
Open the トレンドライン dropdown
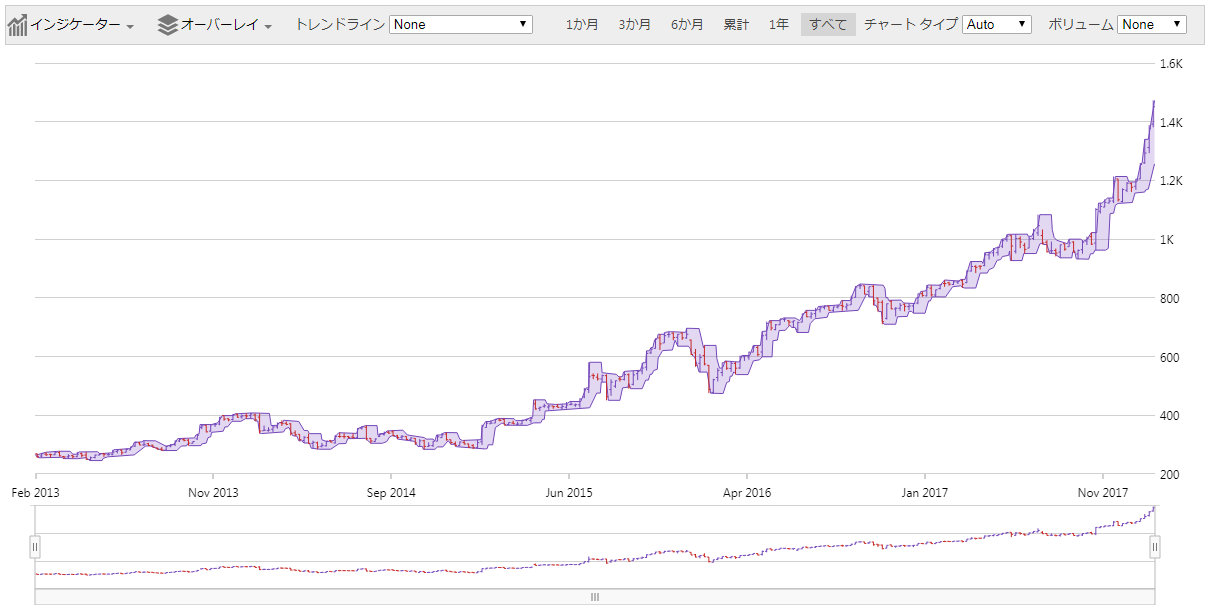[460, 22]
